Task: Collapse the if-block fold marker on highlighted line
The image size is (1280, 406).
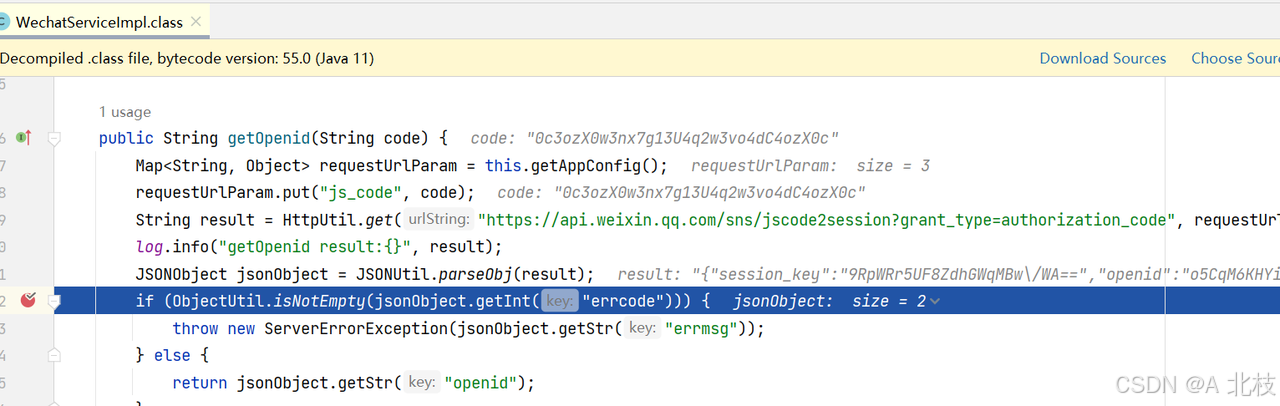Action: click(x=55, y=300)
